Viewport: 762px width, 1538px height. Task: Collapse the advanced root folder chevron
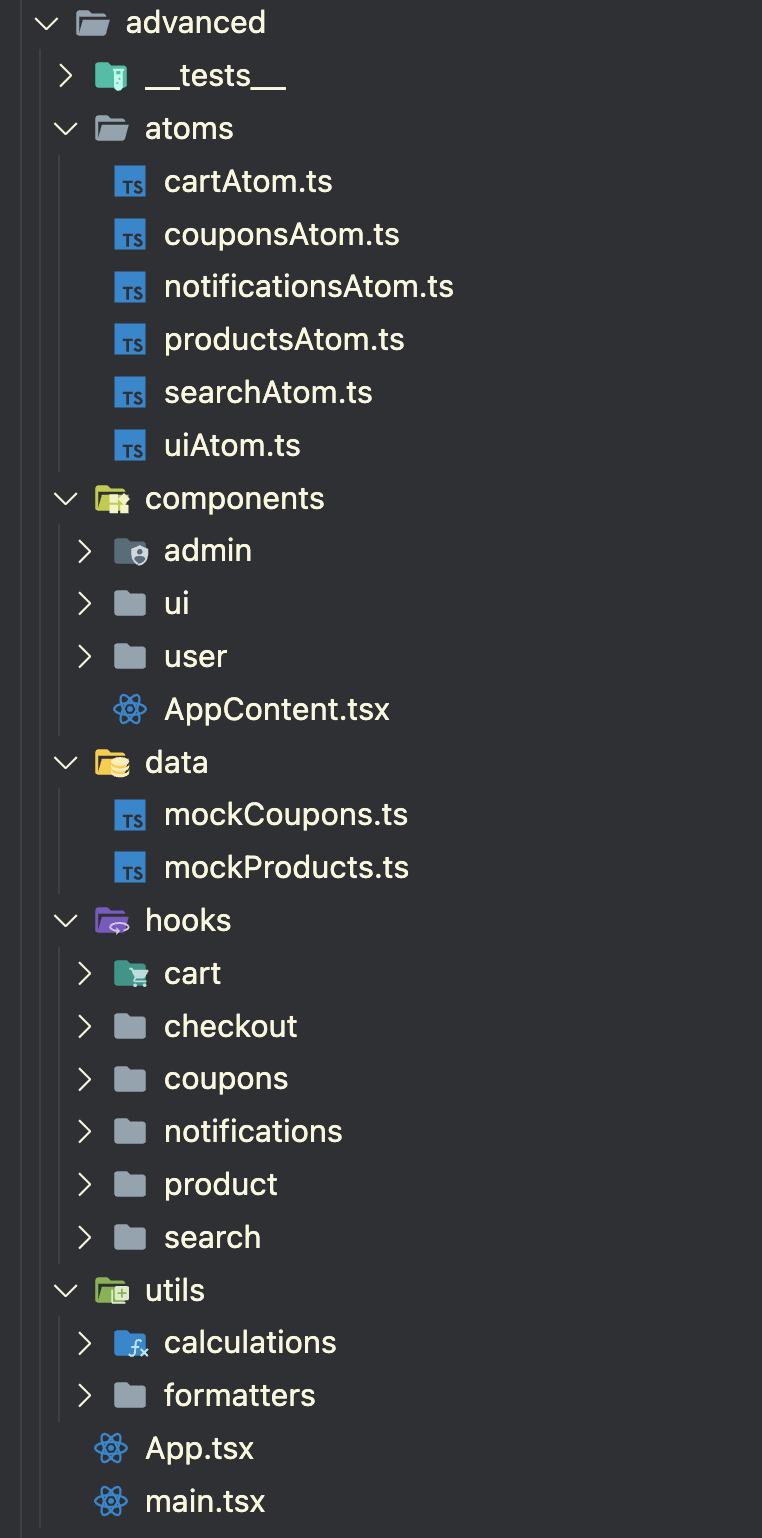coord(46,23)
